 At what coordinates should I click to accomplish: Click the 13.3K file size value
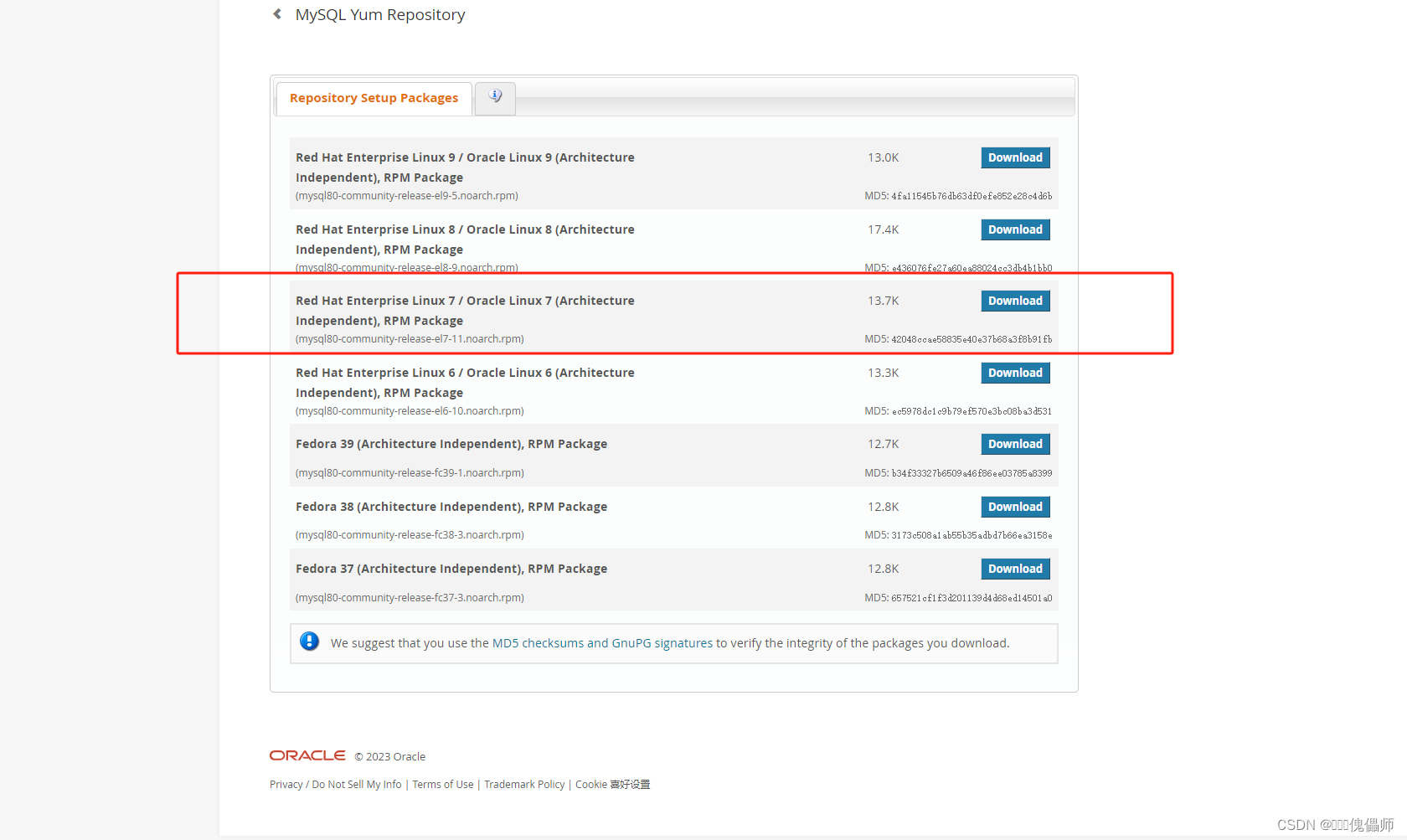[x=883, y=373]
